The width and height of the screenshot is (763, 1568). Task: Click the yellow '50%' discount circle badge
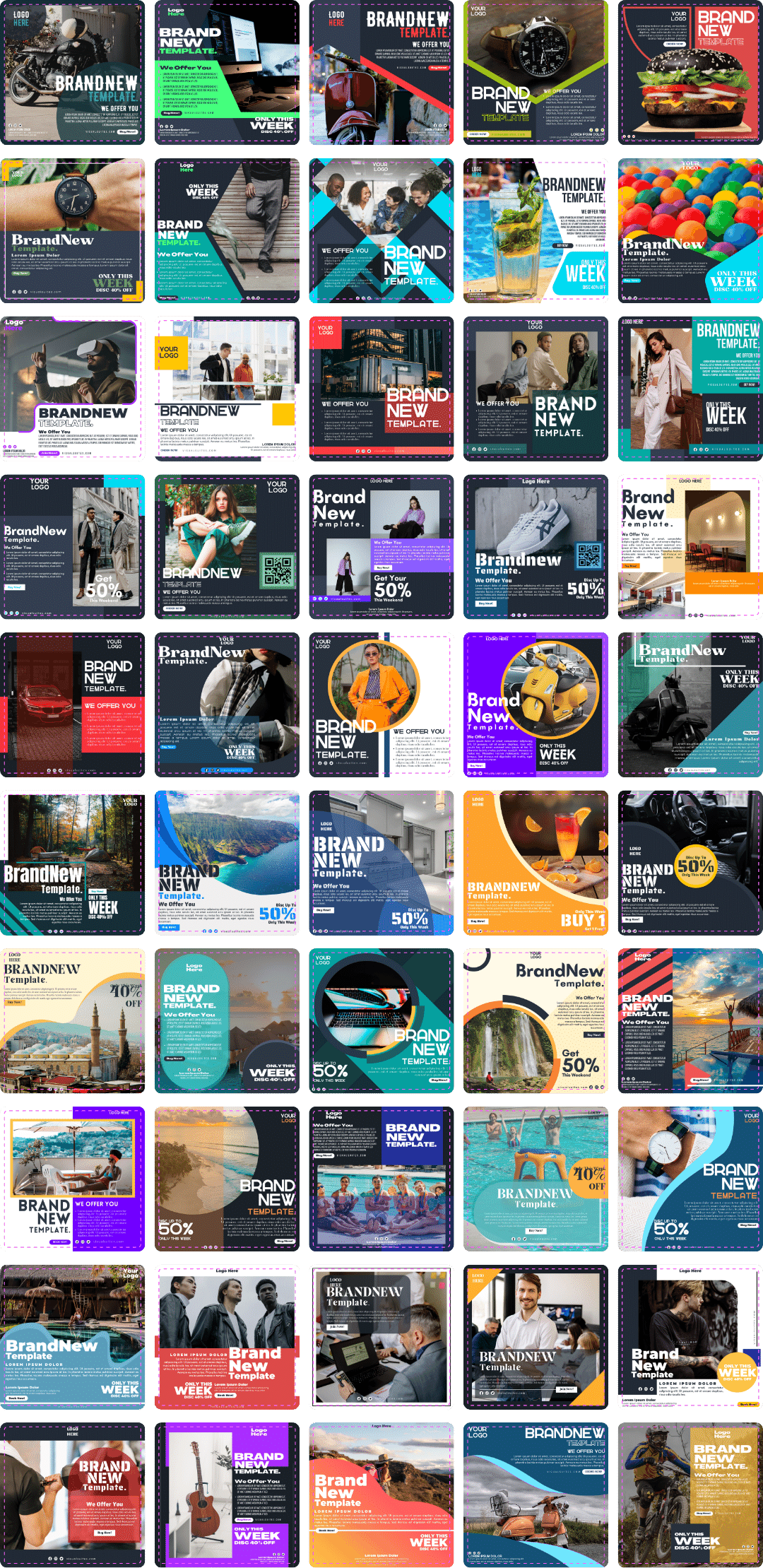tap(695, 868)
